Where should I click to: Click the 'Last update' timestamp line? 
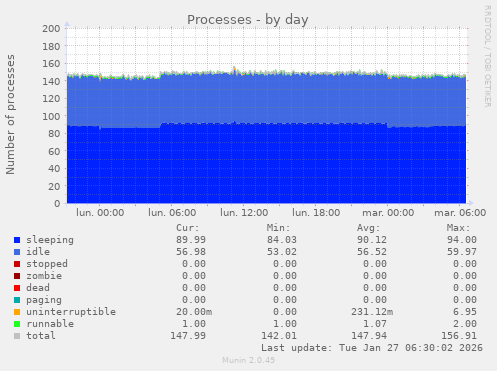pyautogui.click(x=372, y=348)
